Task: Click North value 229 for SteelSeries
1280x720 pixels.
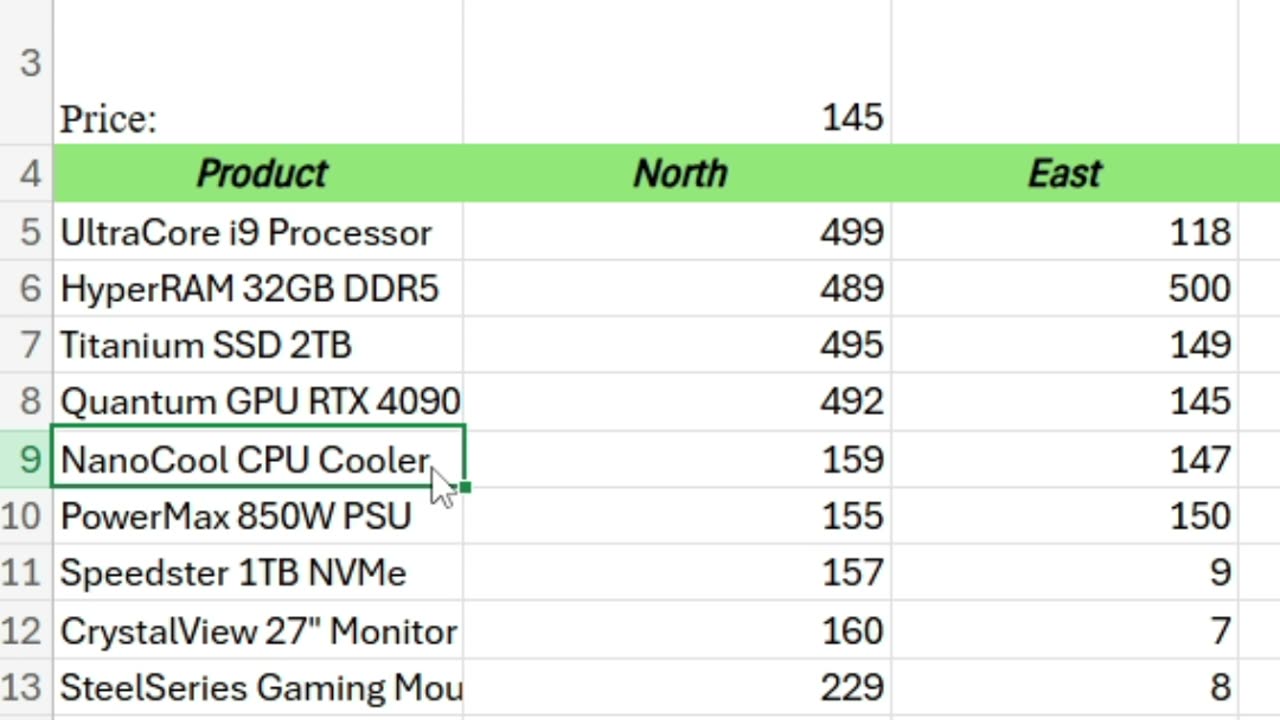Action: 851,688
